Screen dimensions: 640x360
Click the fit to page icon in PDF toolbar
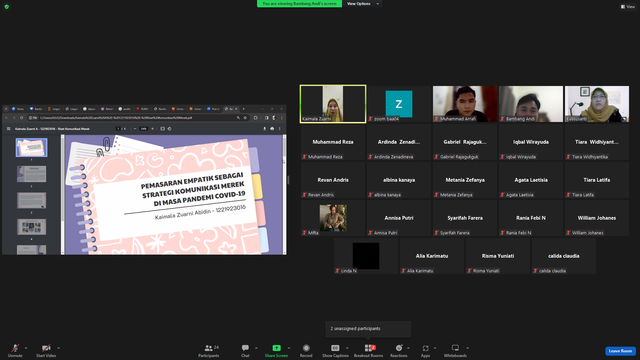click(162, 129)
